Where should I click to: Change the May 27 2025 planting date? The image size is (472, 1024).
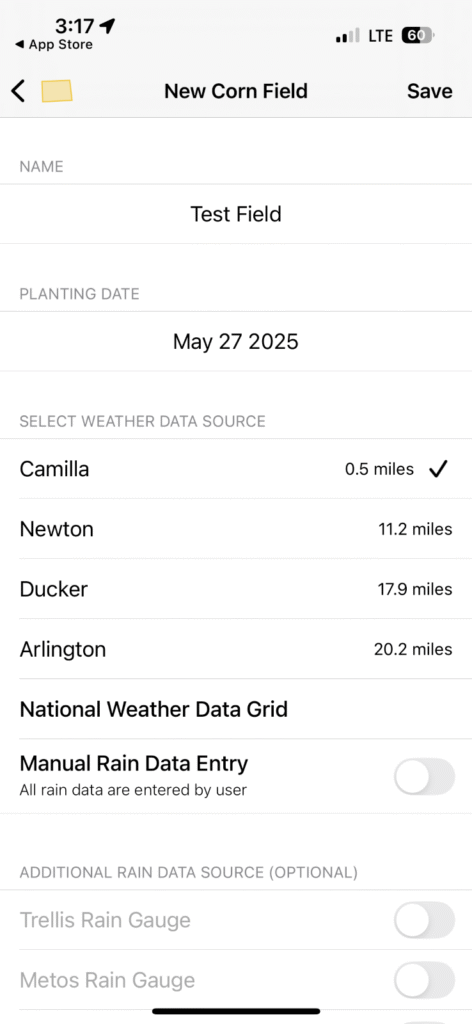click(236, 342)
